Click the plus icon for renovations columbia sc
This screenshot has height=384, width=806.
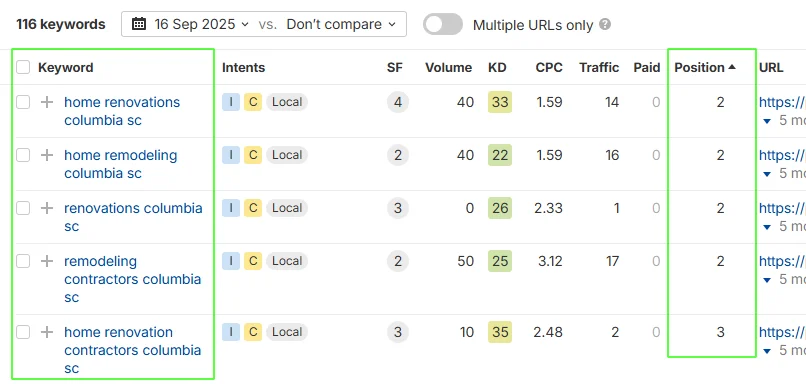(x=47, y=208)
